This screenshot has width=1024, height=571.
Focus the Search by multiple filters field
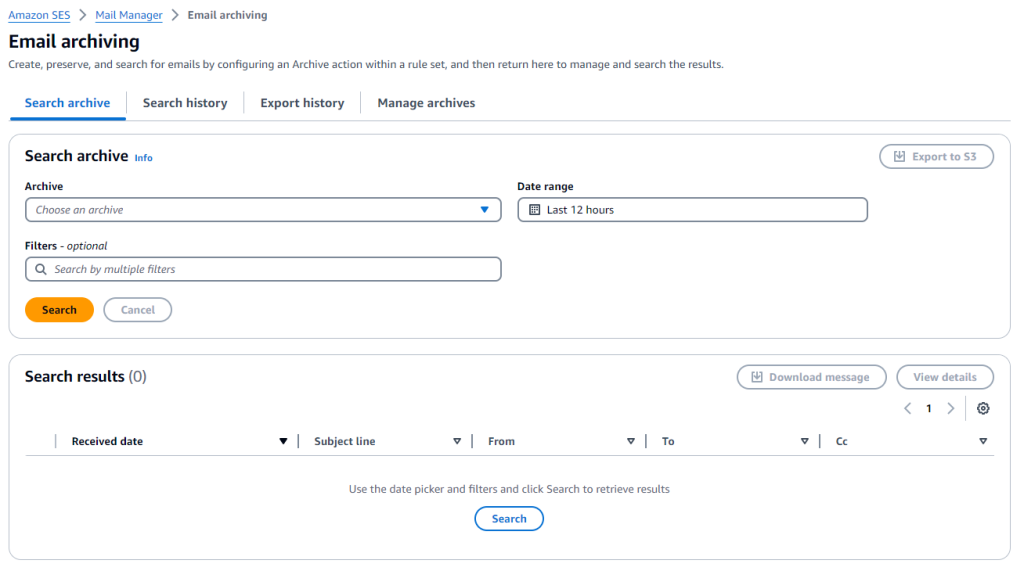(x=263, y=269)
